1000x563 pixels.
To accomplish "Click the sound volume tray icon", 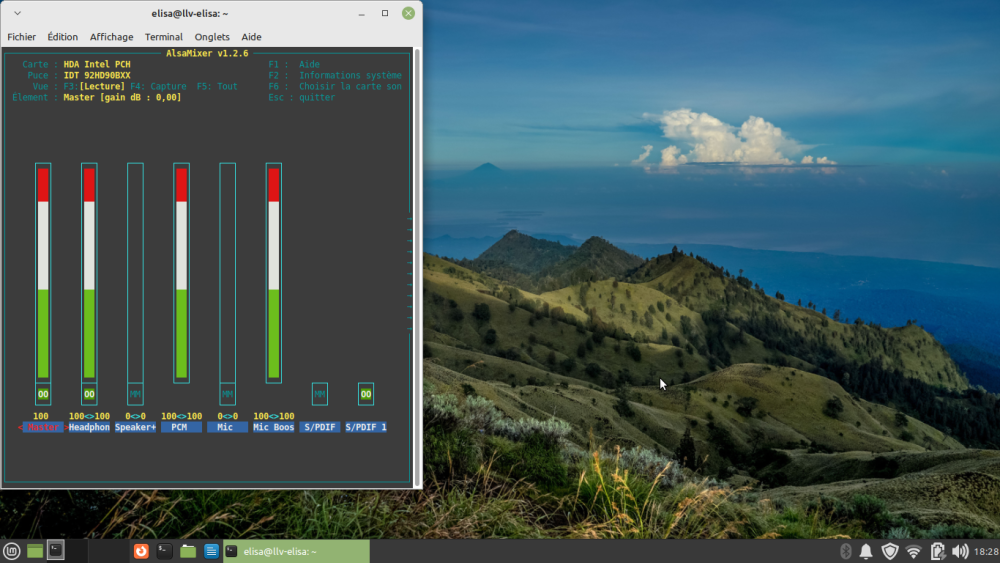I will (x=960, y=551).
